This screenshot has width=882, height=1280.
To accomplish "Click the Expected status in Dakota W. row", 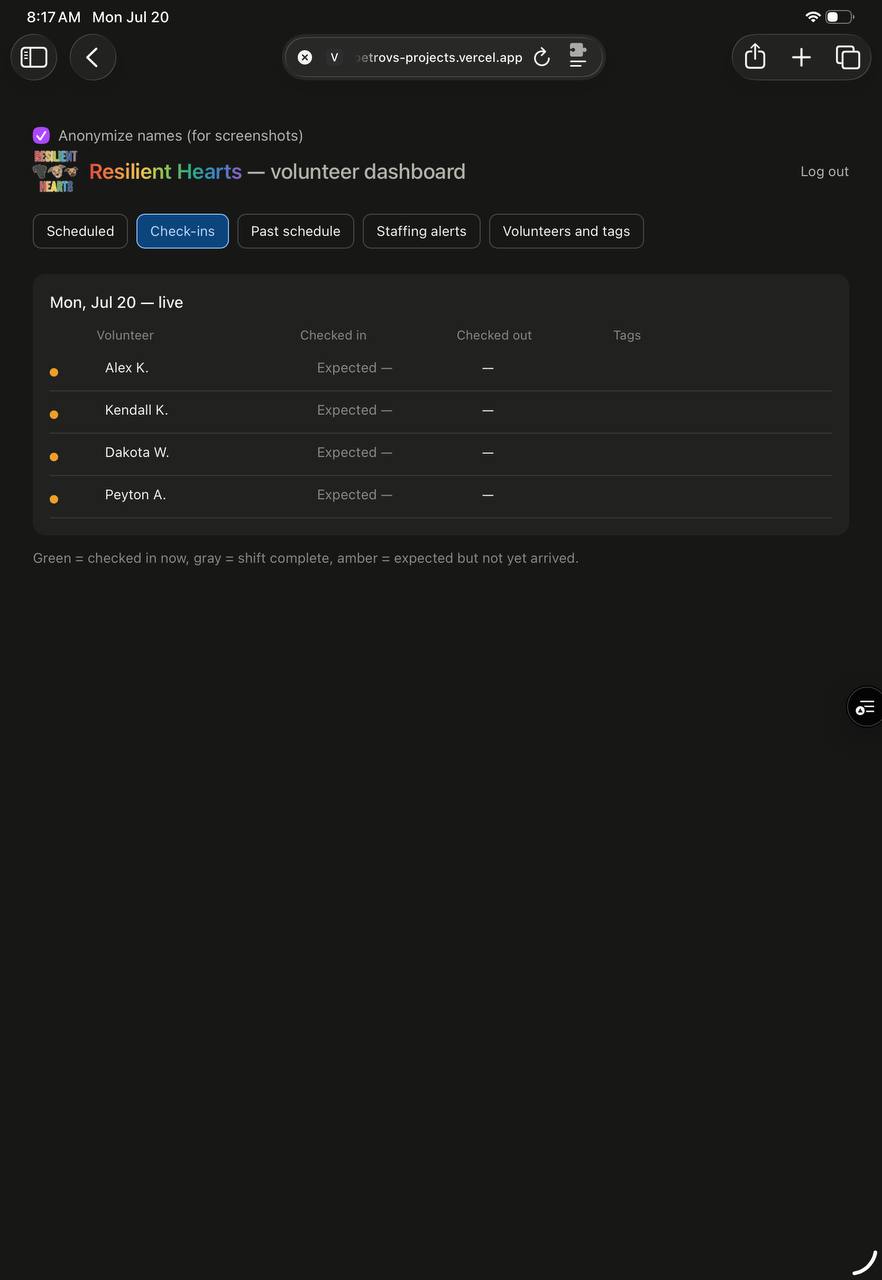I will tap(354, 452).
